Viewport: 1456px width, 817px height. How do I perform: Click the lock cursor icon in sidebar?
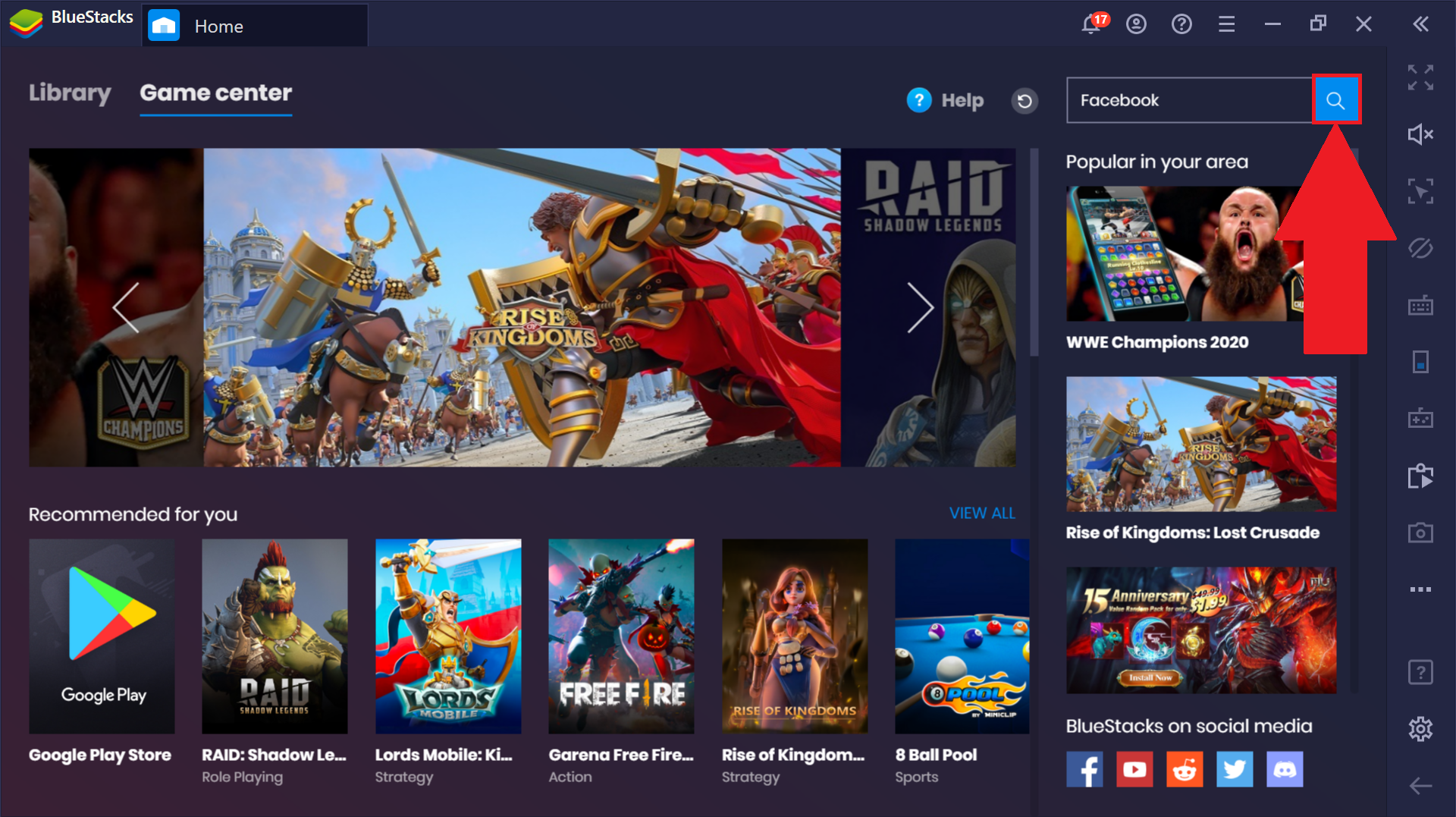(x=1420, y=191)
